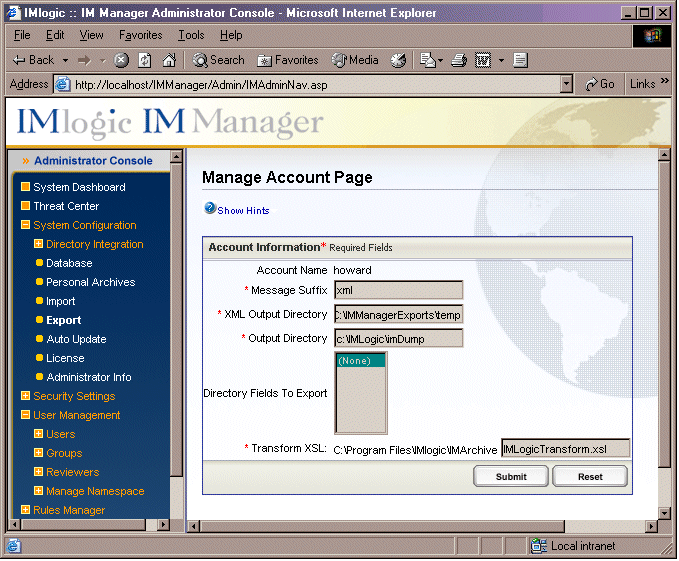Open the Tools menu
The width and height of the screenshot is (679, 561).
click(x=190, y=35)
